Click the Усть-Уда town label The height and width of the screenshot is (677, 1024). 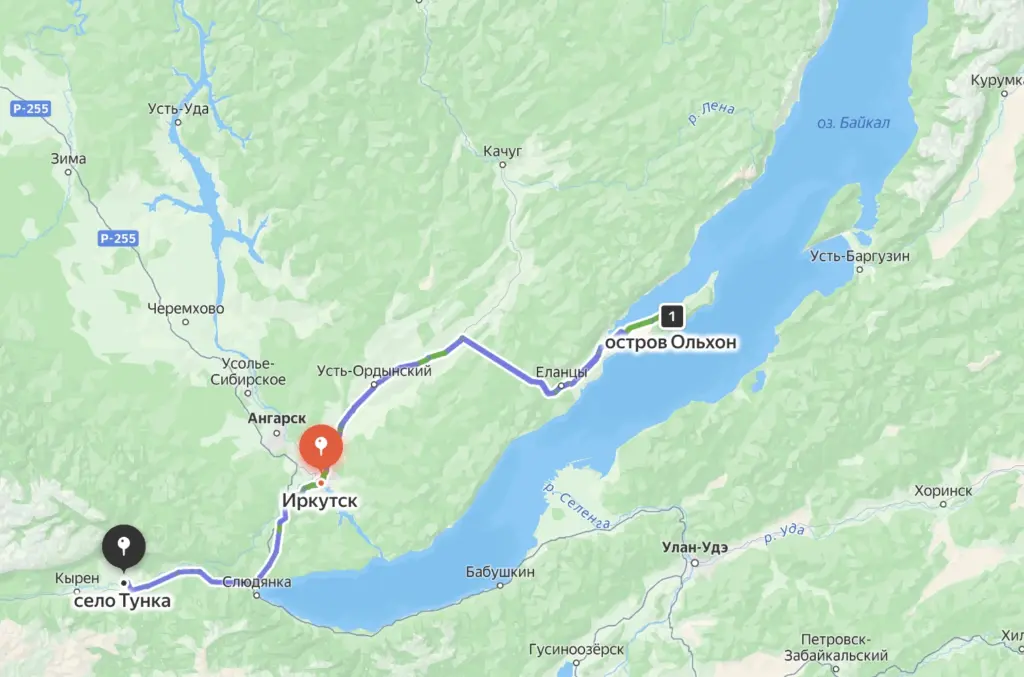point(178,108)
